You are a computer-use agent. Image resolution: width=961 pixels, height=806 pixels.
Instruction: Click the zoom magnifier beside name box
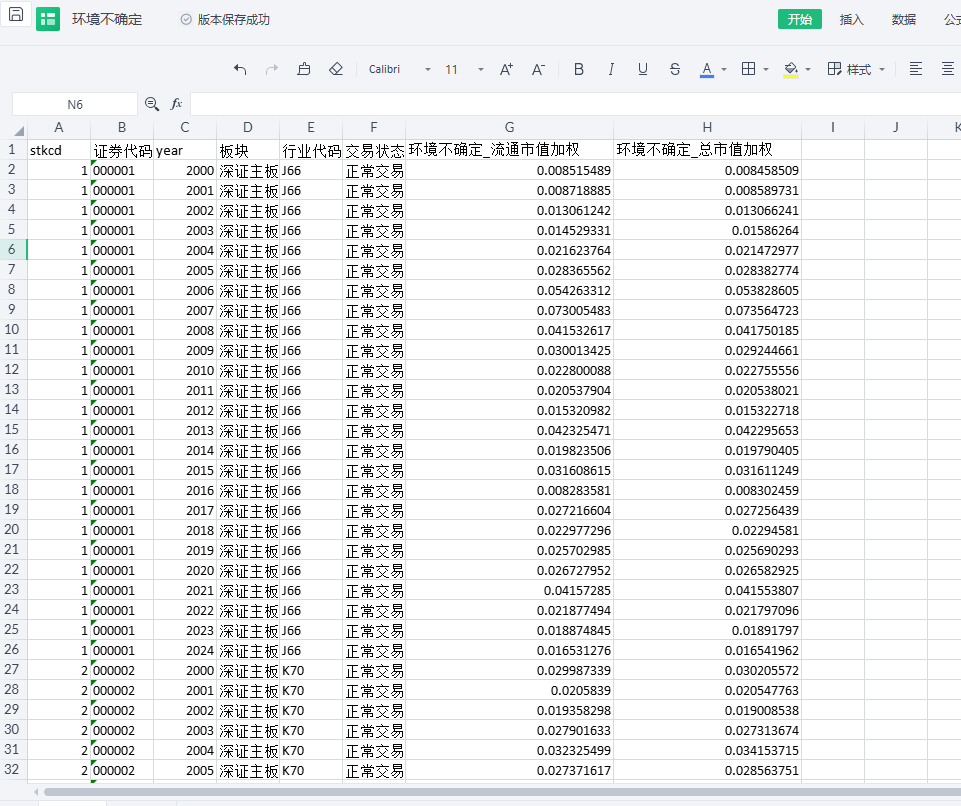(152, 104)
